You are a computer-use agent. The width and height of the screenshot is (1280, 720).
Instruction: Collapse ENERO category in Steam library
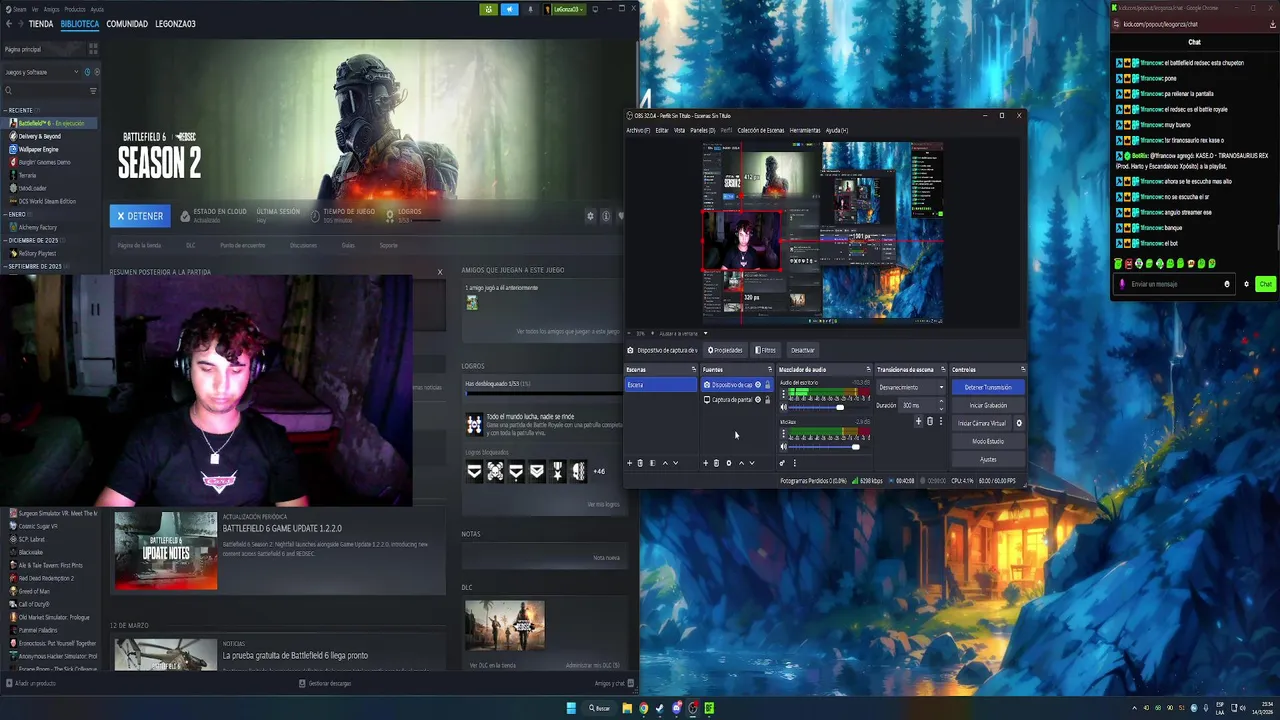(15, 214)
